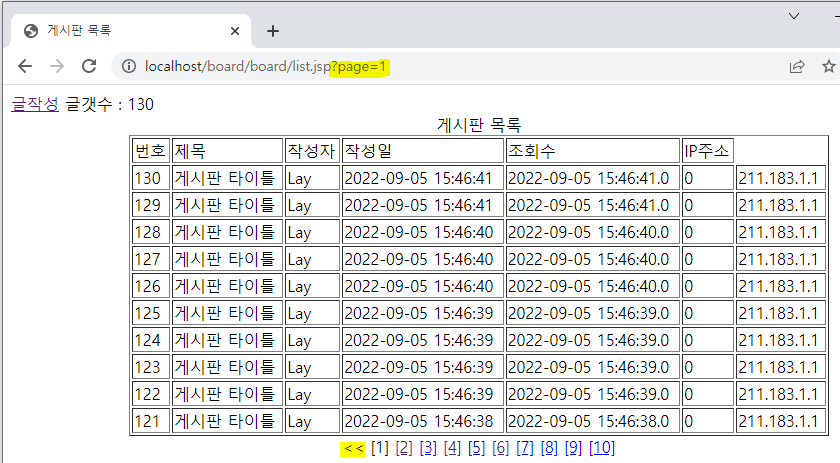
Task: Click post number 126 cell
Action: [151, 286]
